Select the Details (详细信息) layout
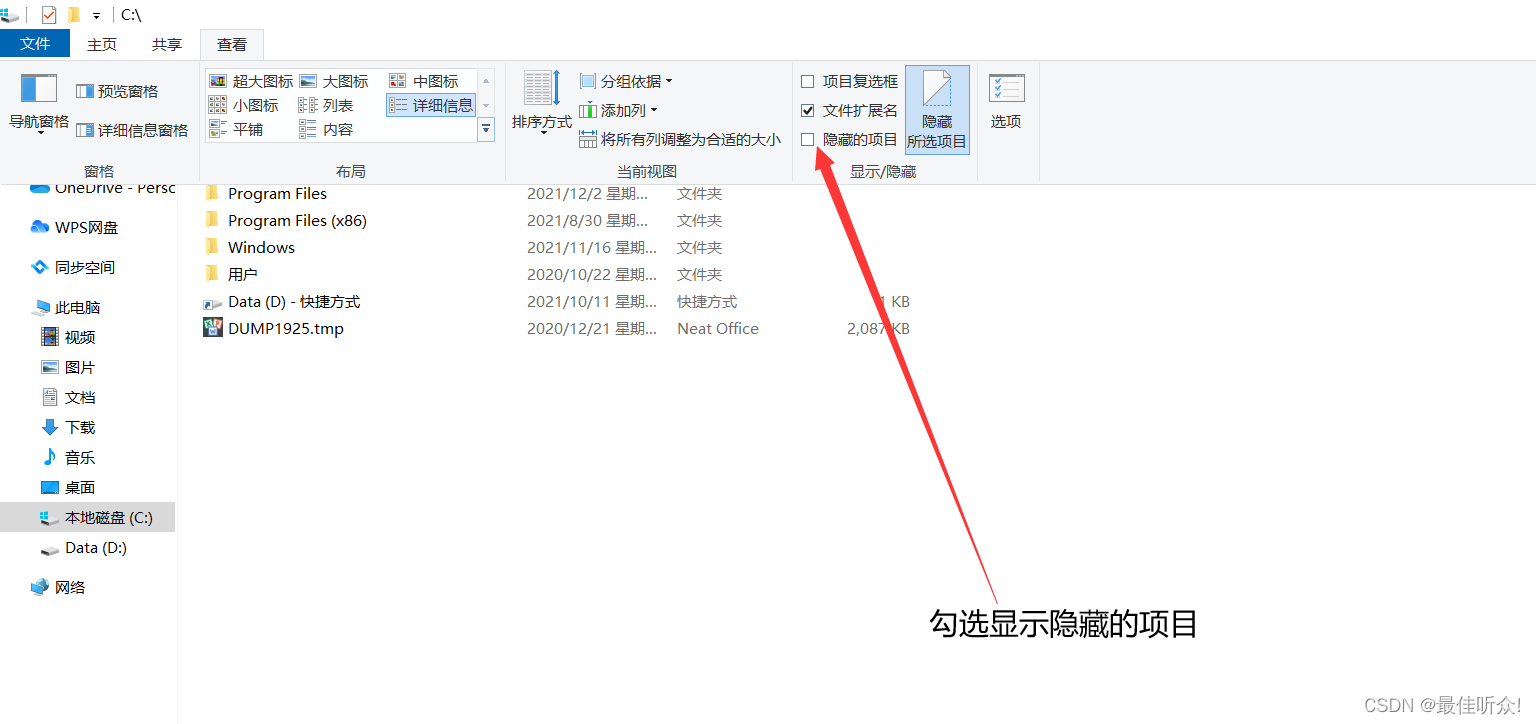Viewport: 1536px width, 724px height. 431,105
